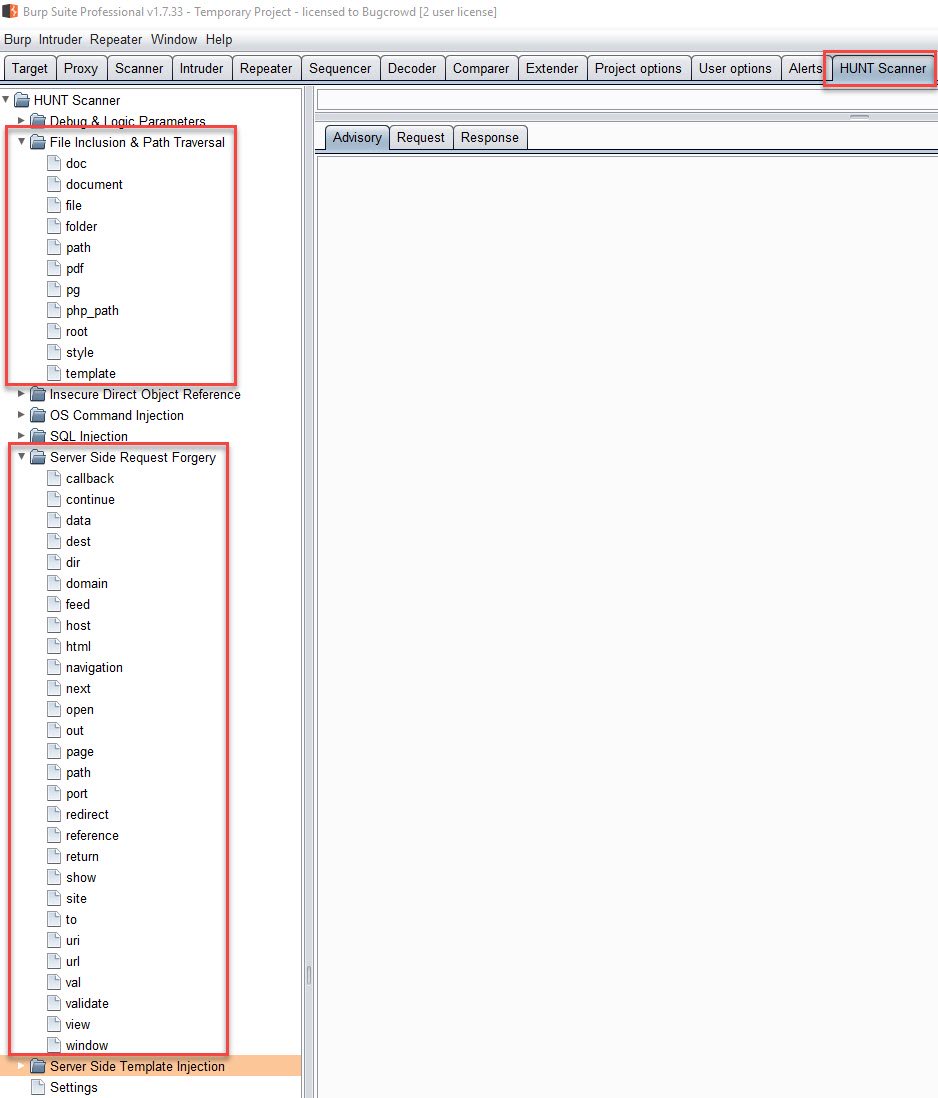Collapse File Inclusion & Path Traversal node
Image resolution: width=938 pixels, height=1098 pixels.
(22, 141)
